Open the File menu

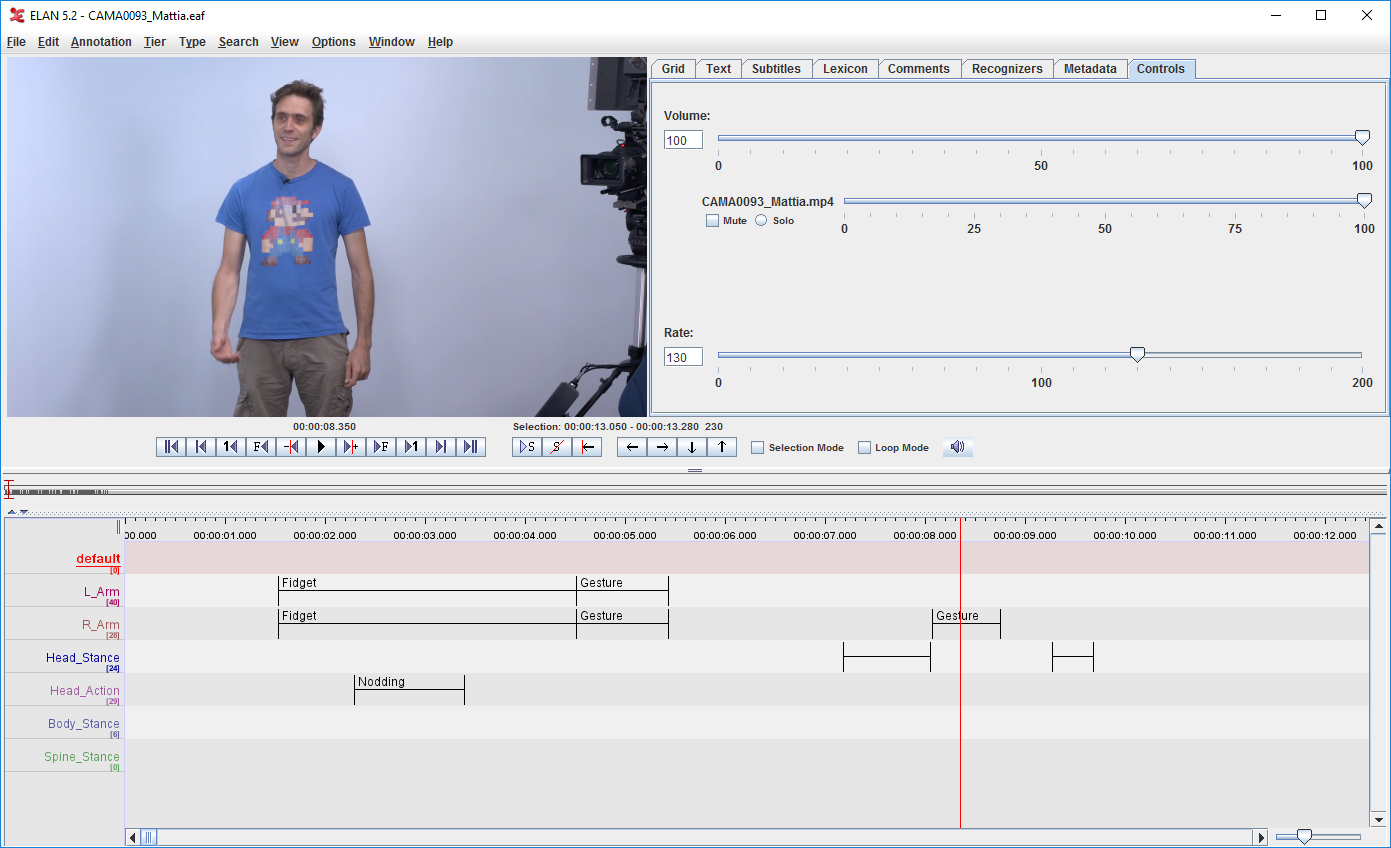[x=16, y=42]
